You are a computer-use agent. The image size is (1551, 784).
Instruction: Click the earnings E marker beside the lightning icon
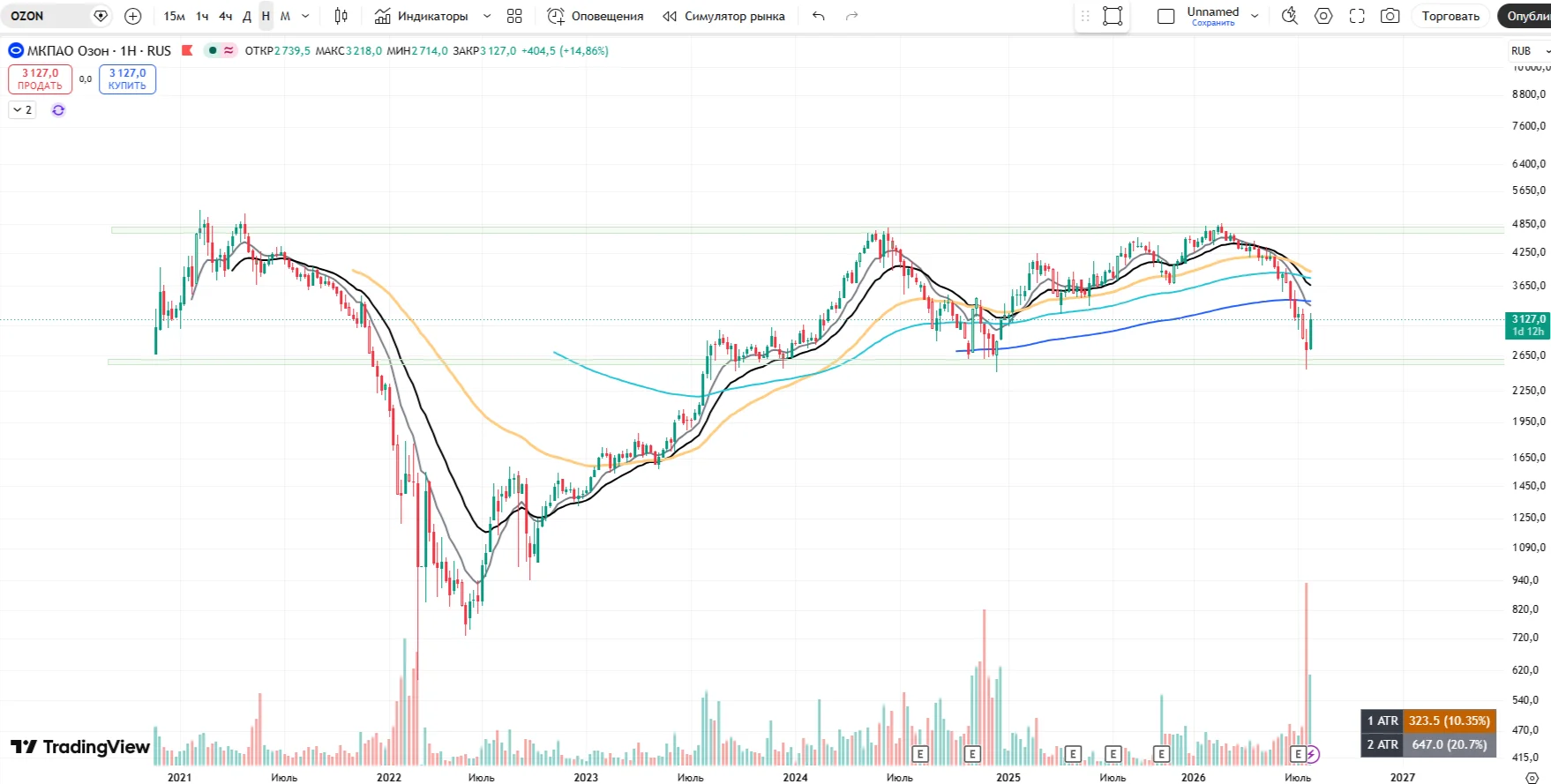(x=1298, y=754)
